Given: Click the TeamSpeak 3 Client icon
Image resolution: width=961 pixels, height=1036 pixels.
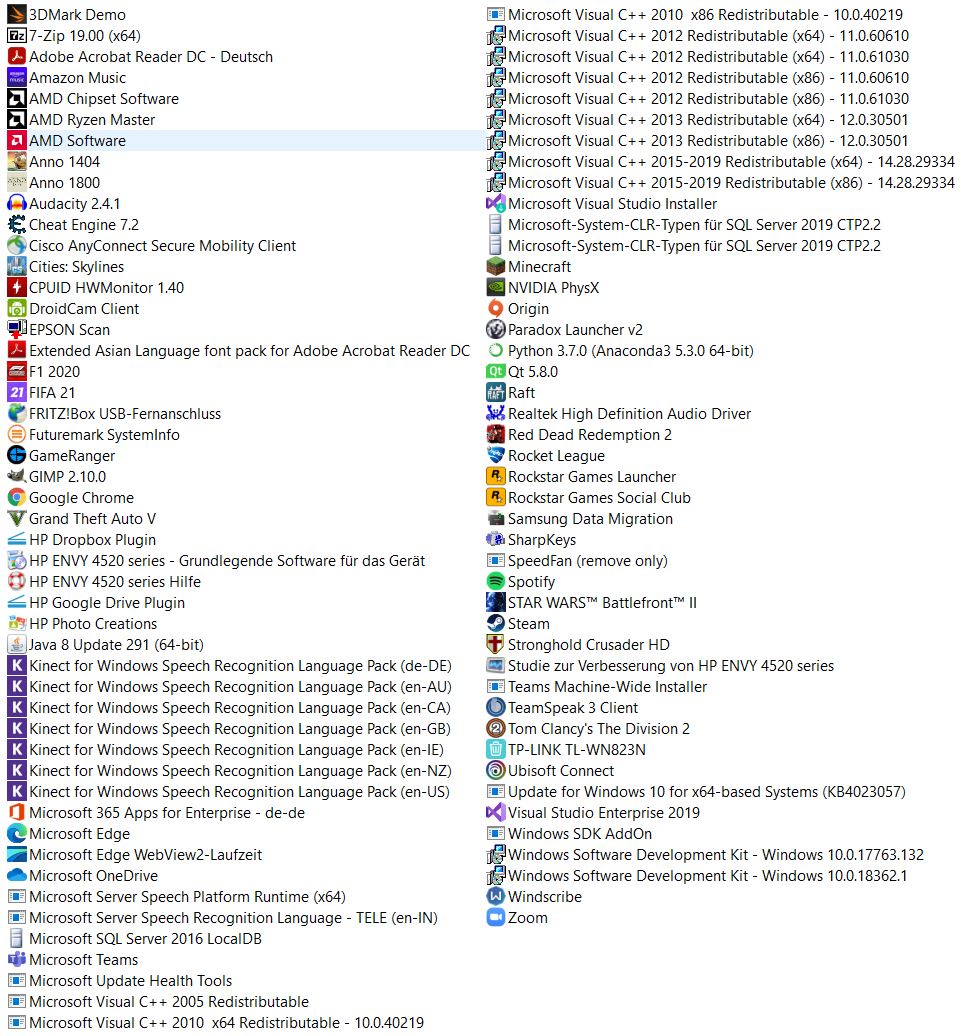Looking at the screenshot, I should click(495, 708).
